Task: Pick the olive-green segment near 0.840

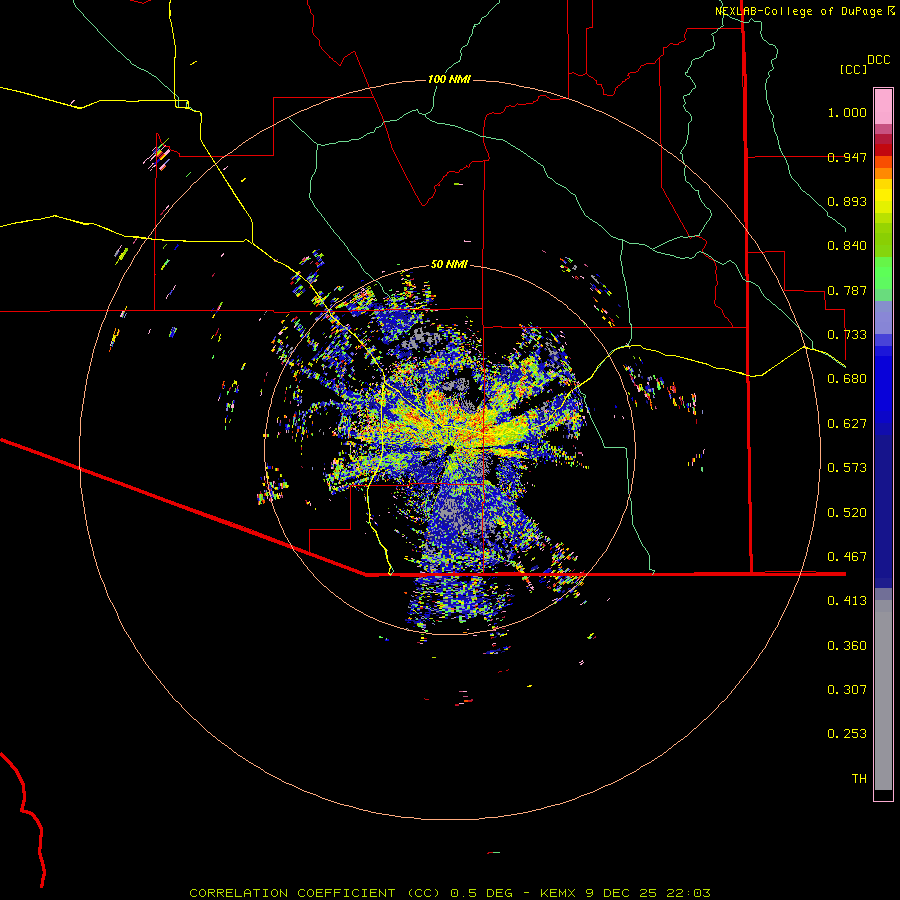Action: coord(883,240)
